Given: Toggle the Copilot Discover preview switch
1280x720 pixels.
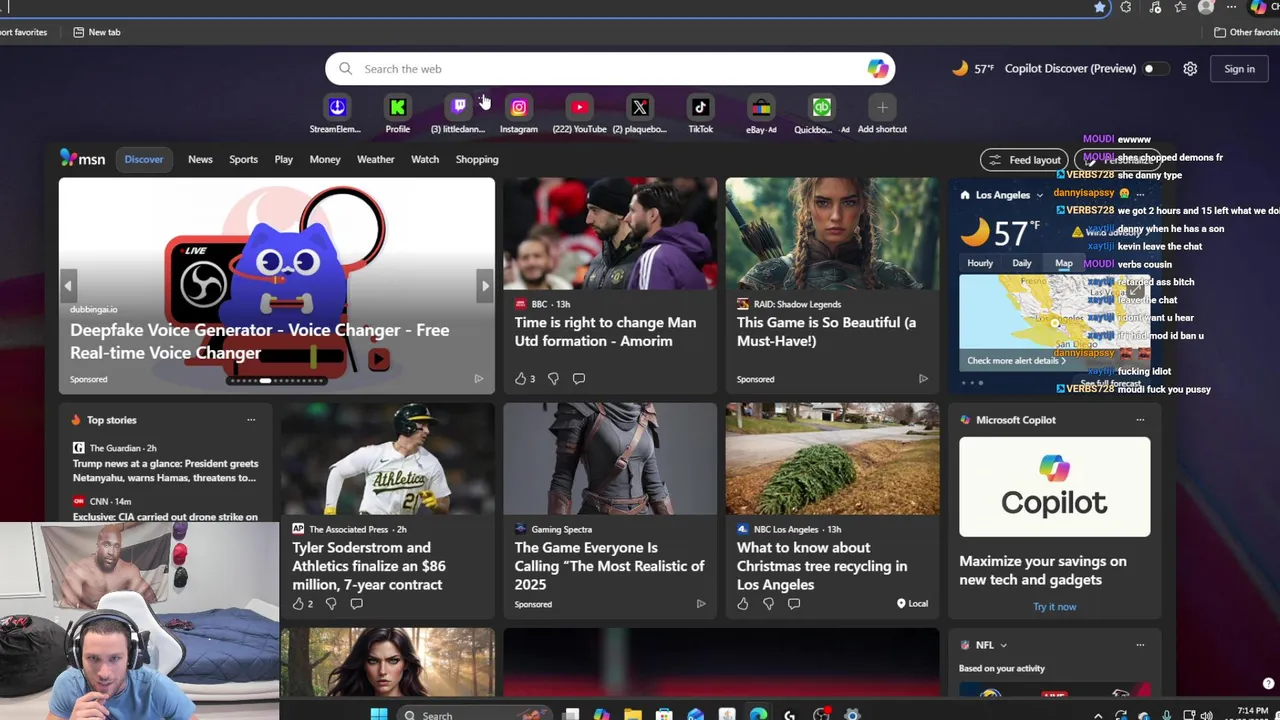Looking at the screenshot, I should pos(1154,69).
